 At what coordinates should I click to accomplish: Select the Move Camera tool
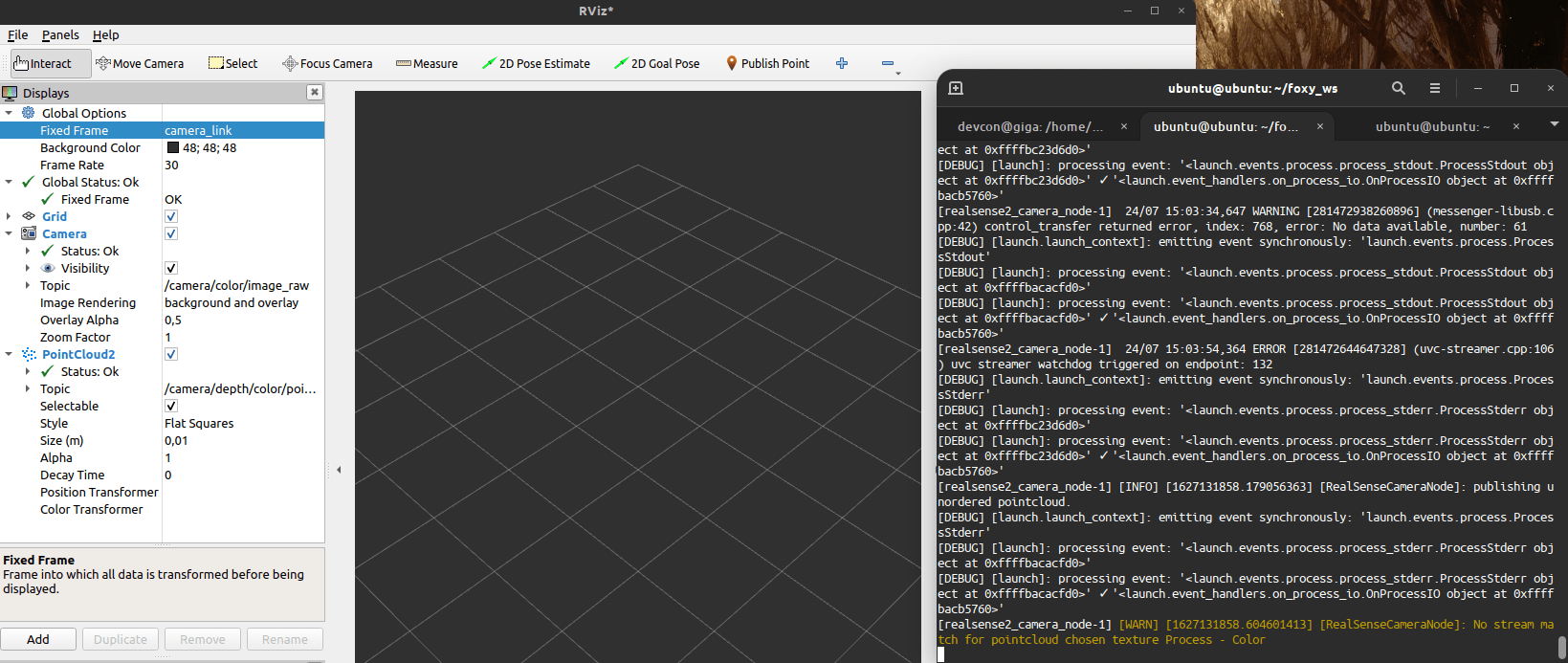(x=140, y=63)
